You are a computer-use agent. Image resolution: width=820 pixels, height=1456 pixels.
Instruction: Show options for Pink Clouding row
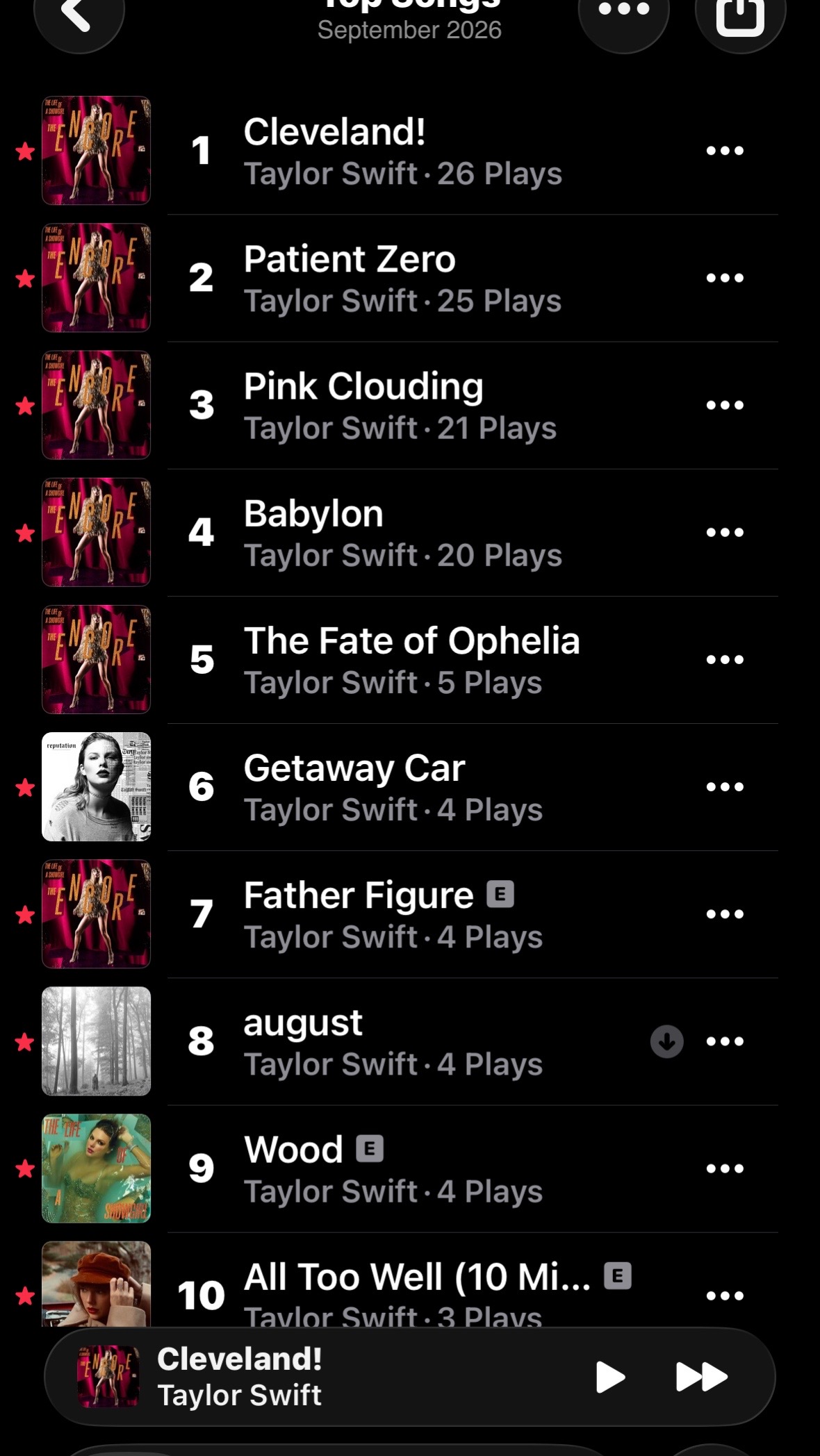[x=725, y=405]
